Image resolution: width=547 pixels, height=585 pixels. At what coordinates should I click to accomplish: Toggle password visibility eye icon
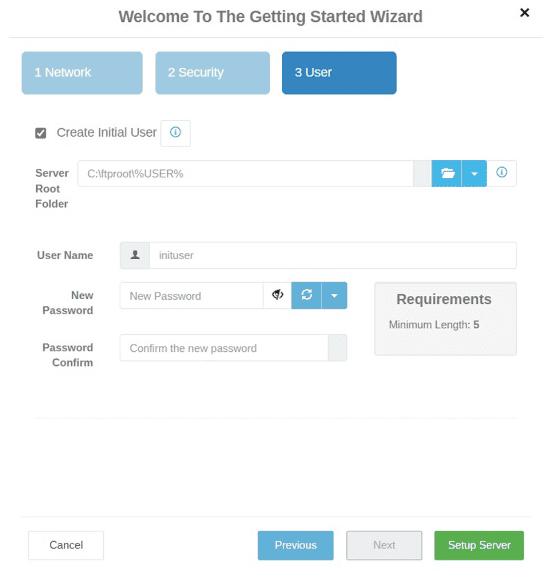277,295
